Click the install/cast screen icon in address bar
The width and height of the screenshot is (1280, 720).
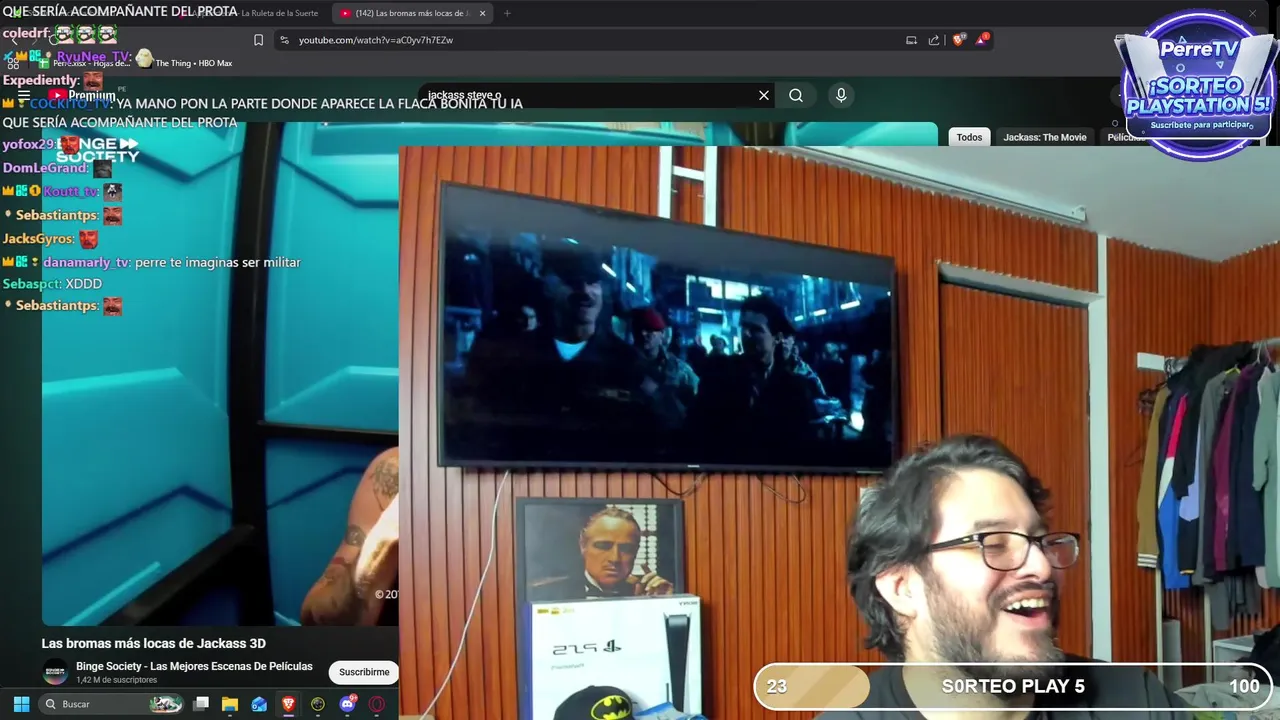pos(911,40)
